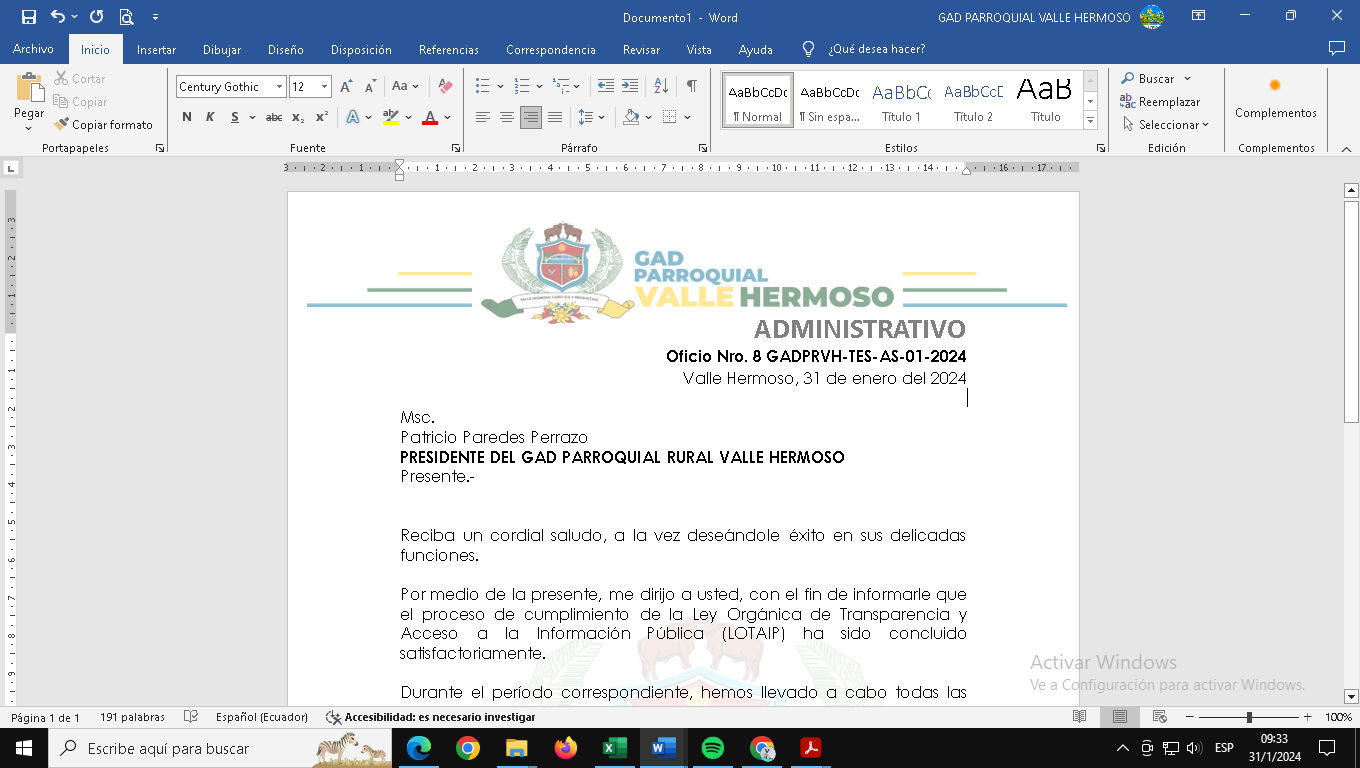Click the Reemplazar button

(1160, 102)
